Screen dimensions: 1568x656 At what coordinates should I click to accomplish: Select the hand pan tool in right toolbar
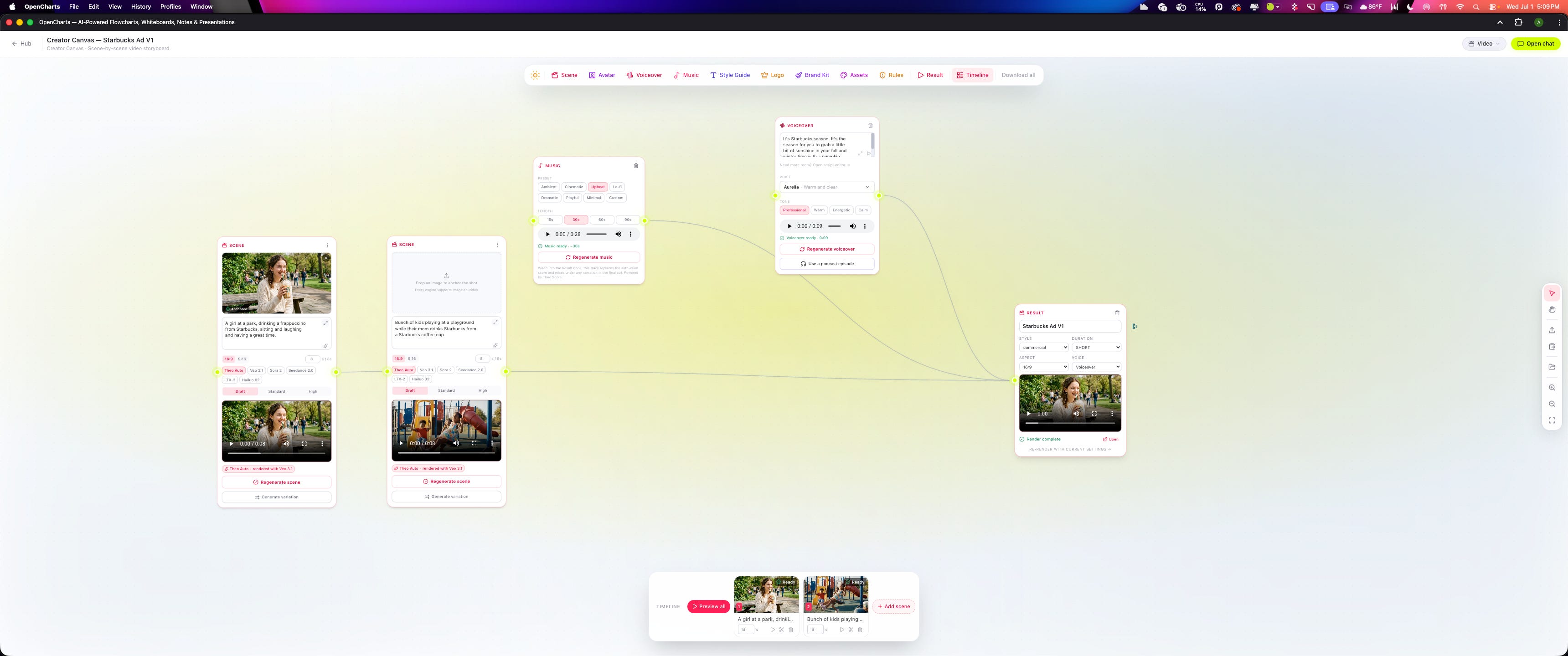[x=1552, y=310]
